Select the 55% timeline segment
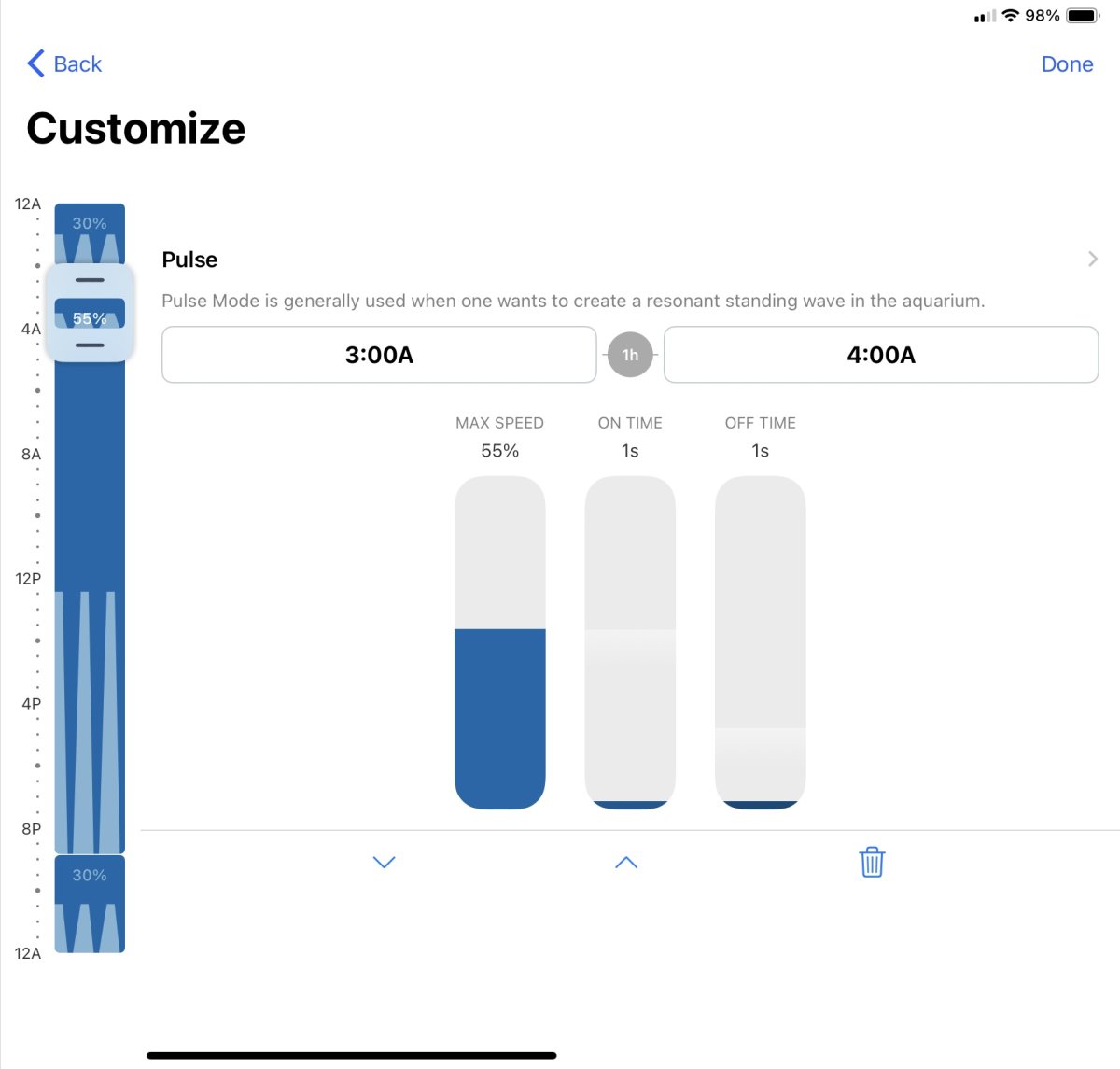The image size is (1120, 1069). pos(90,314)
